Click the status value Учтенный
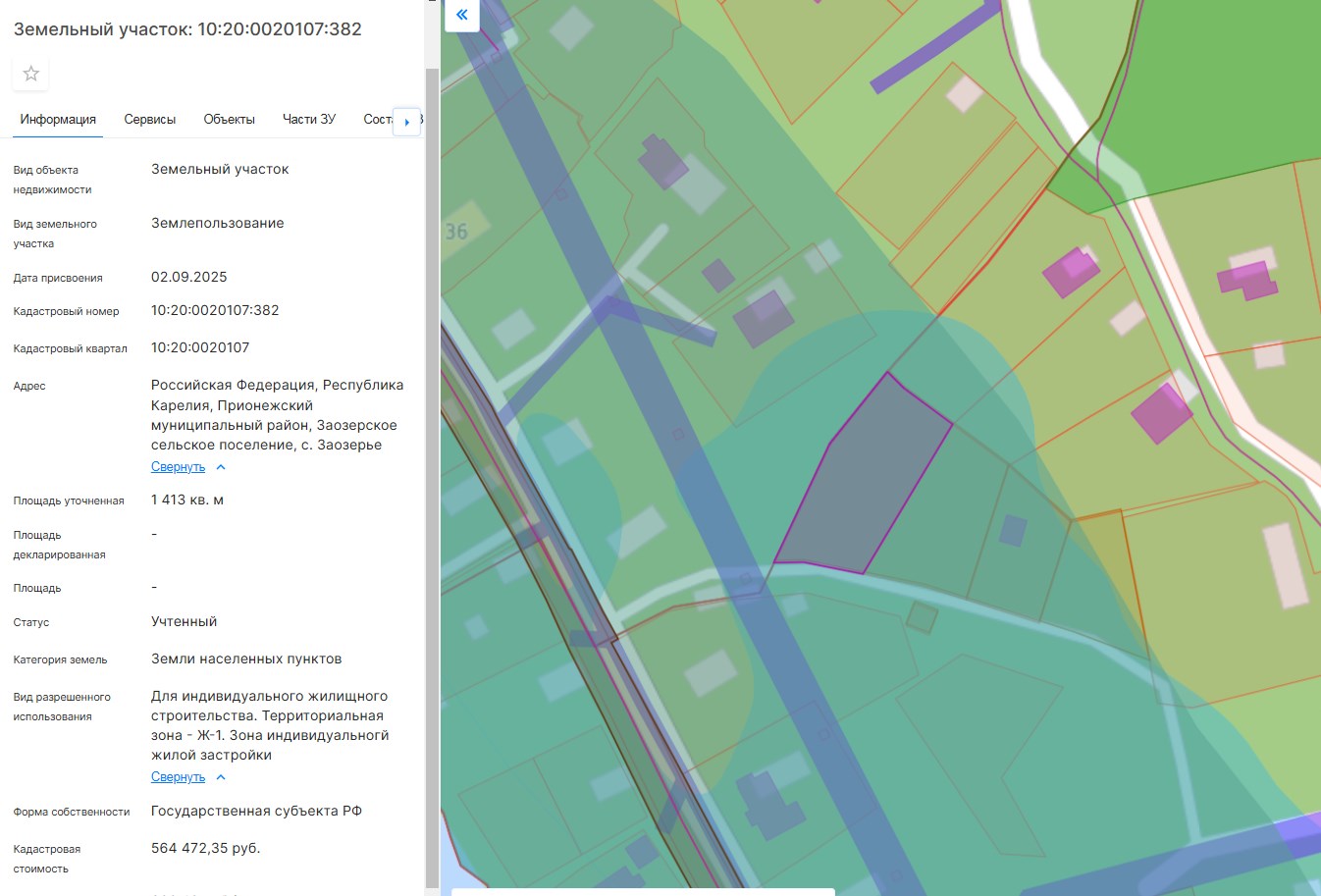1321x896 pixels. (x=185, y=621)
